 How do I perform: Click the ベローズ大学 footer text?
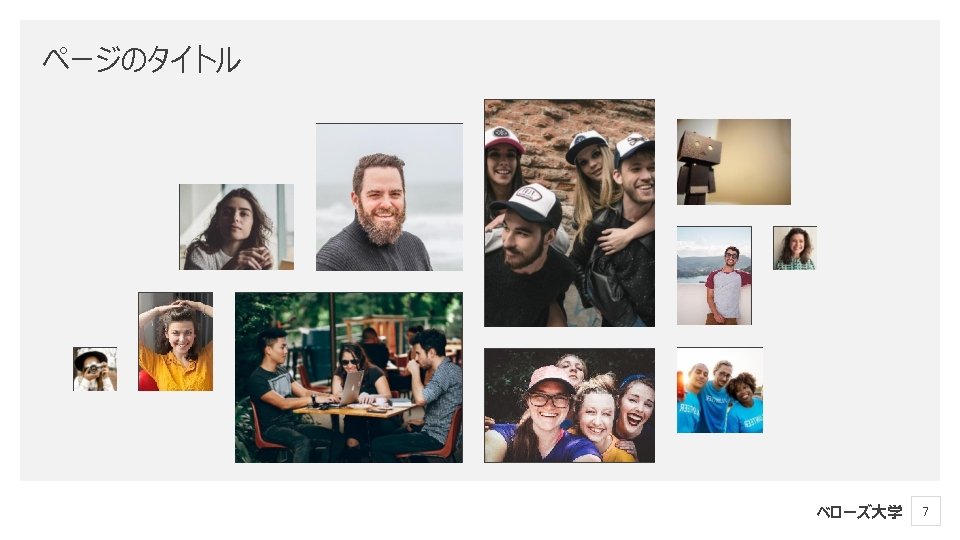point(859,512)
